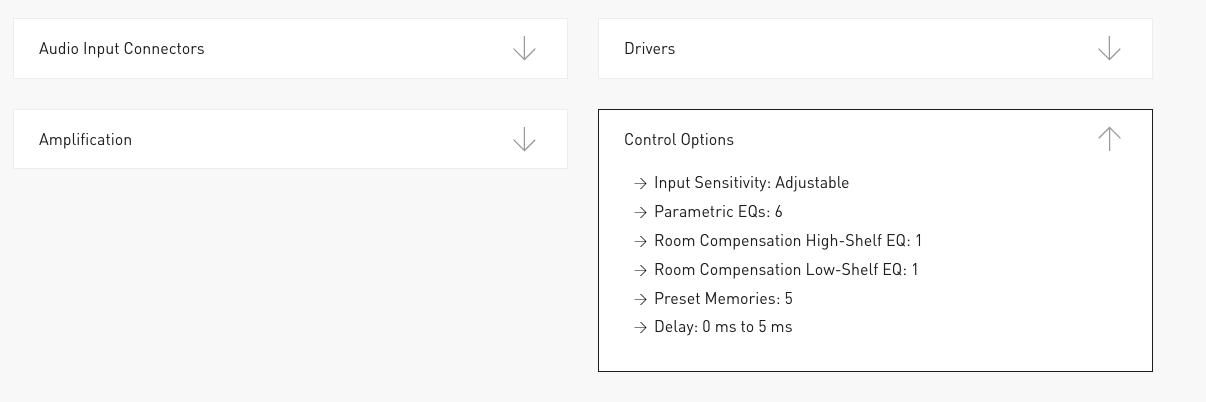Click the arrow bullet before High-Shelf EQ
Screen dimensions: 1206x402
pyautogui.click(x=641, y=241)
